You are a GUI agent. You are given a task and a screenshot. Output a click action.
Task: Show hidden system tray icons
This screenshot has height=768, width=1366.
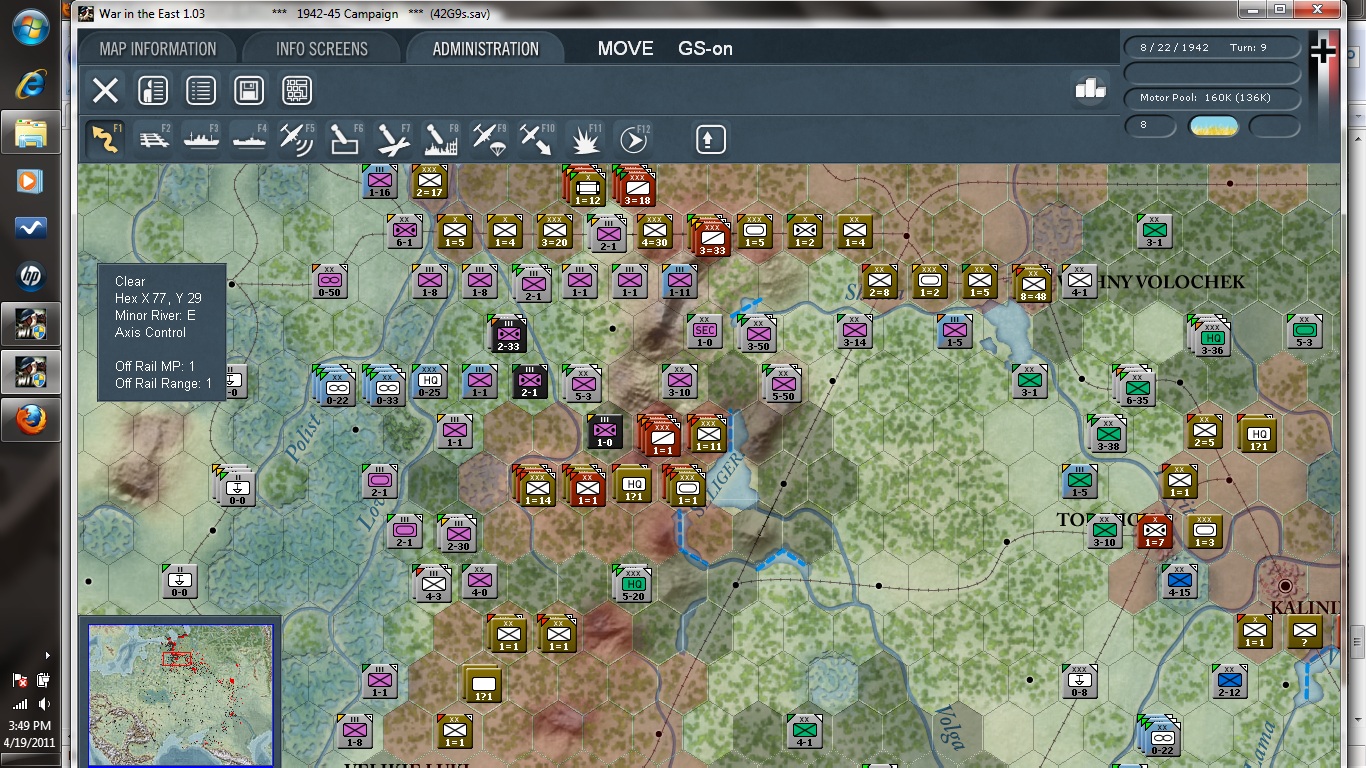point(47,656)
